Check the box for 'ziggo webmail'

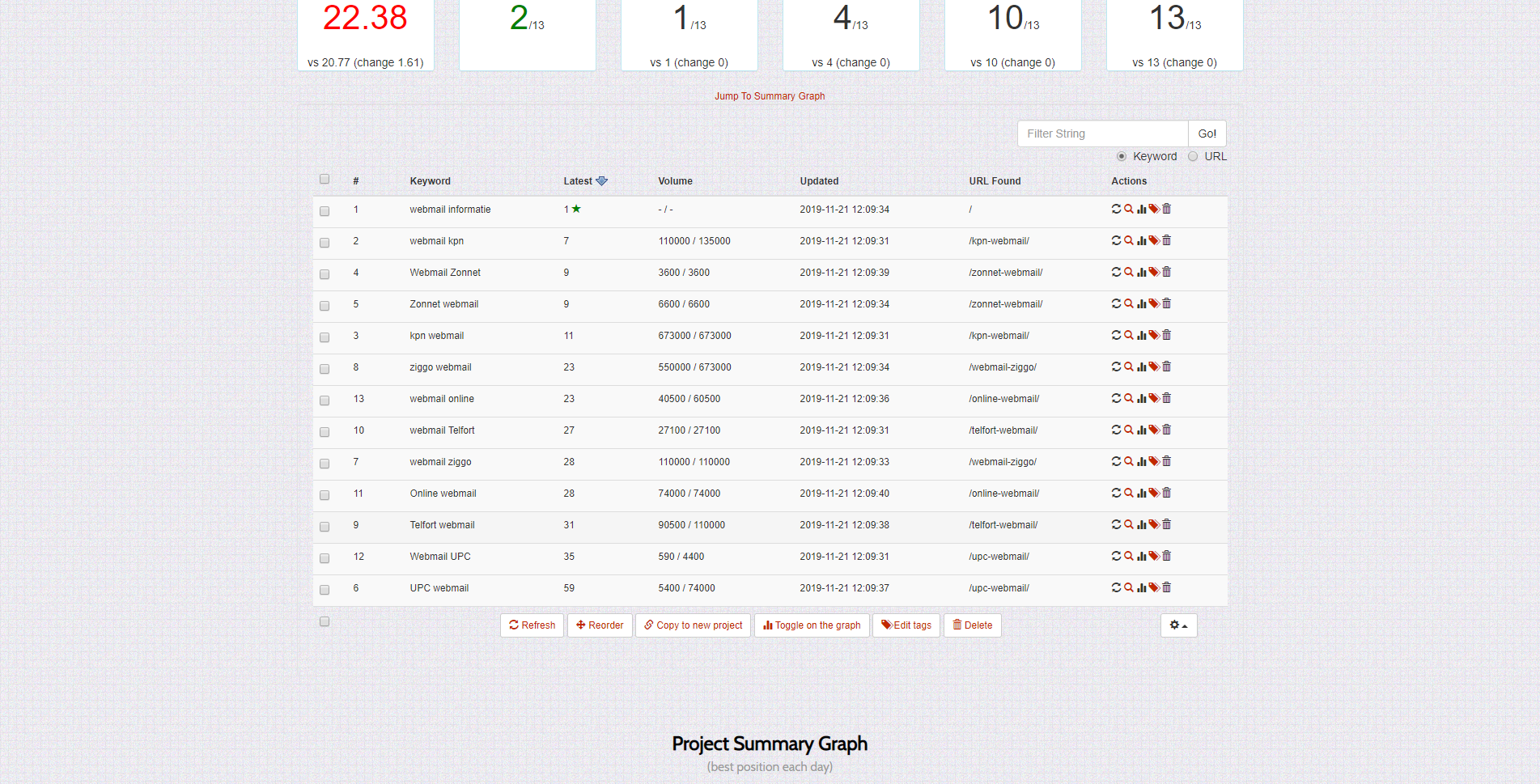(x=325, y=369)
